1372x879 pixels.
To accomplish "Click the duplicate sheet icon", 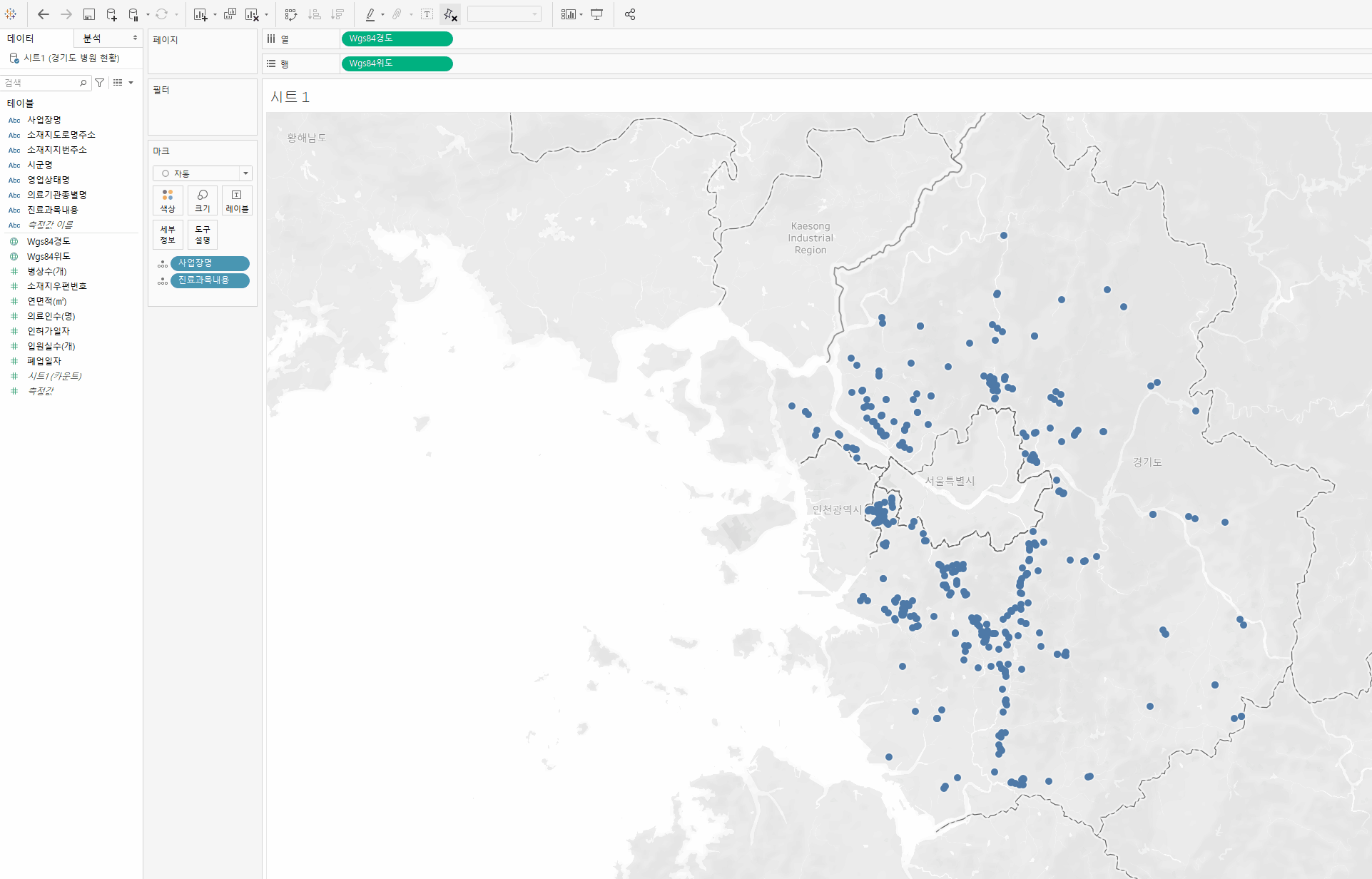I will pyautogui.click(x=230, y=14).
